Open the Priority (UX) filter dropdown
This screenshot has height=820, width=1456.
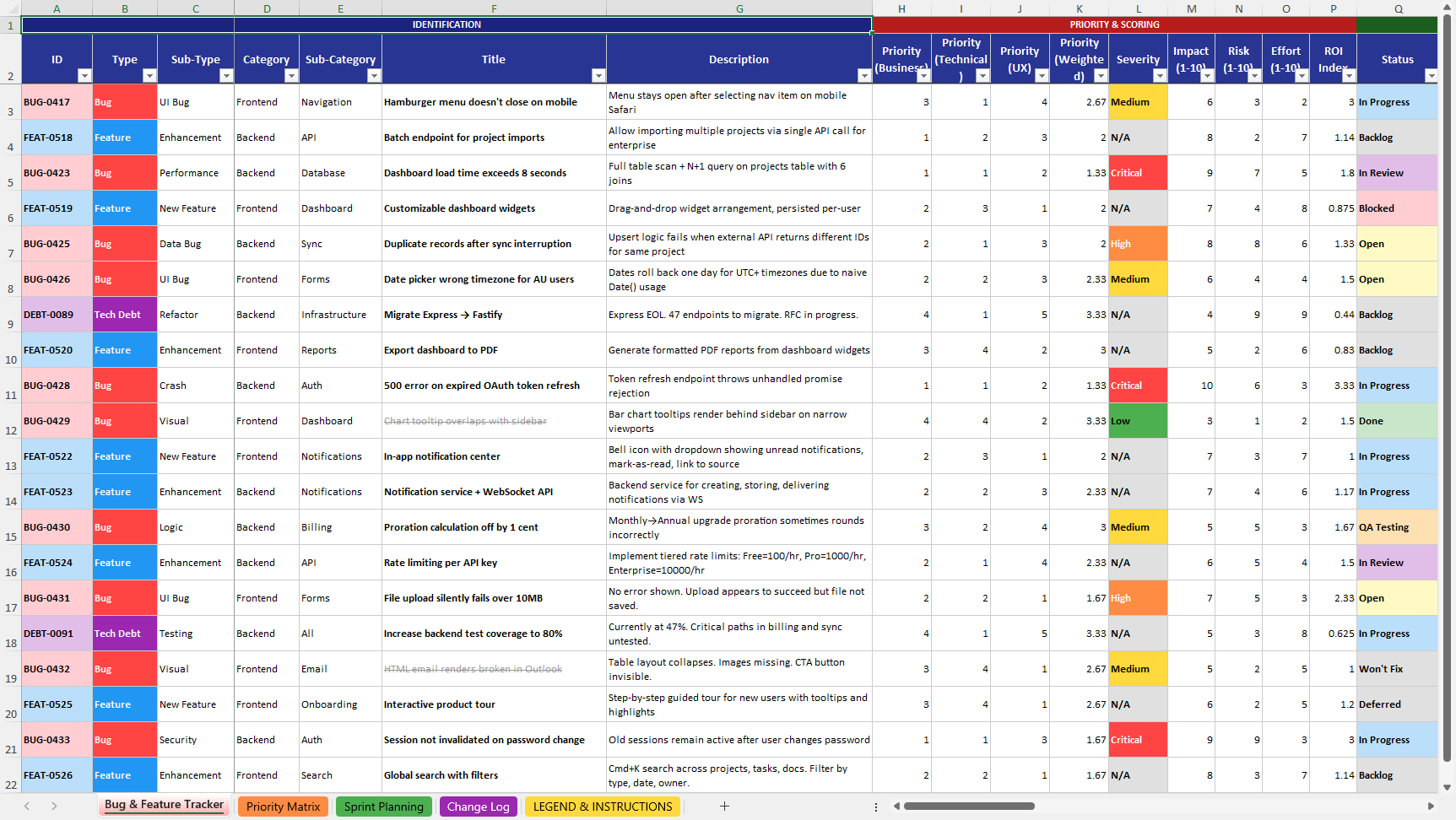tap(1042, 76)
